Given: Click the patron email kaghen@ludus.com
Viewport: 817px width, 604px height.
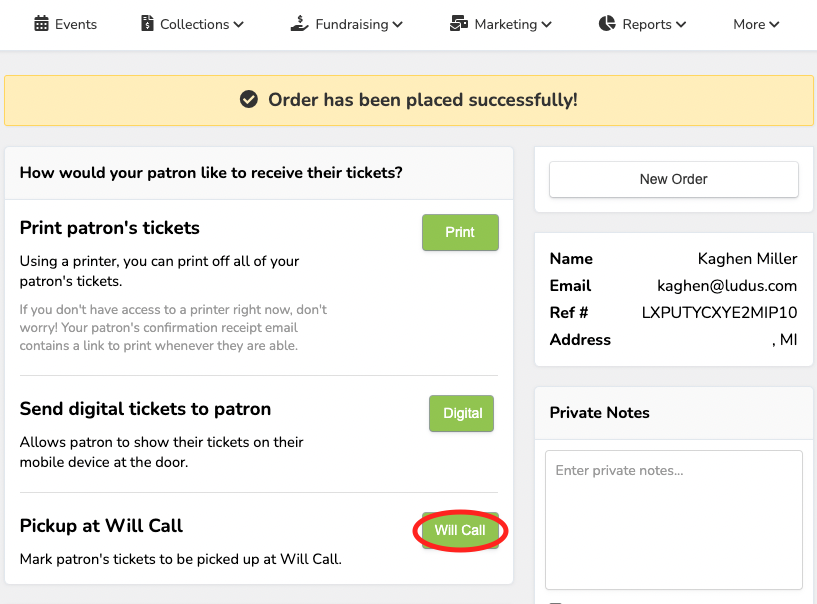Looking at the screenshot, I should (x=726, y=286).
